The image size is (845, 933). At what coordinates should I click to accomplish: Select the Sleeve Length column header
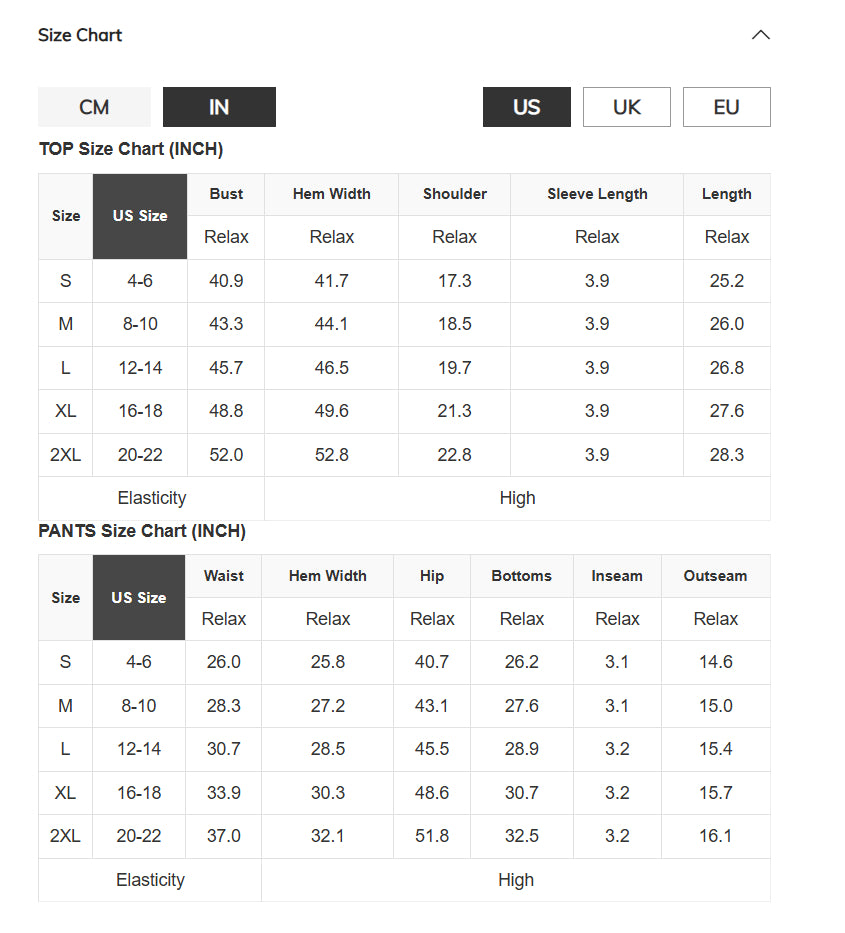point(597,194)
